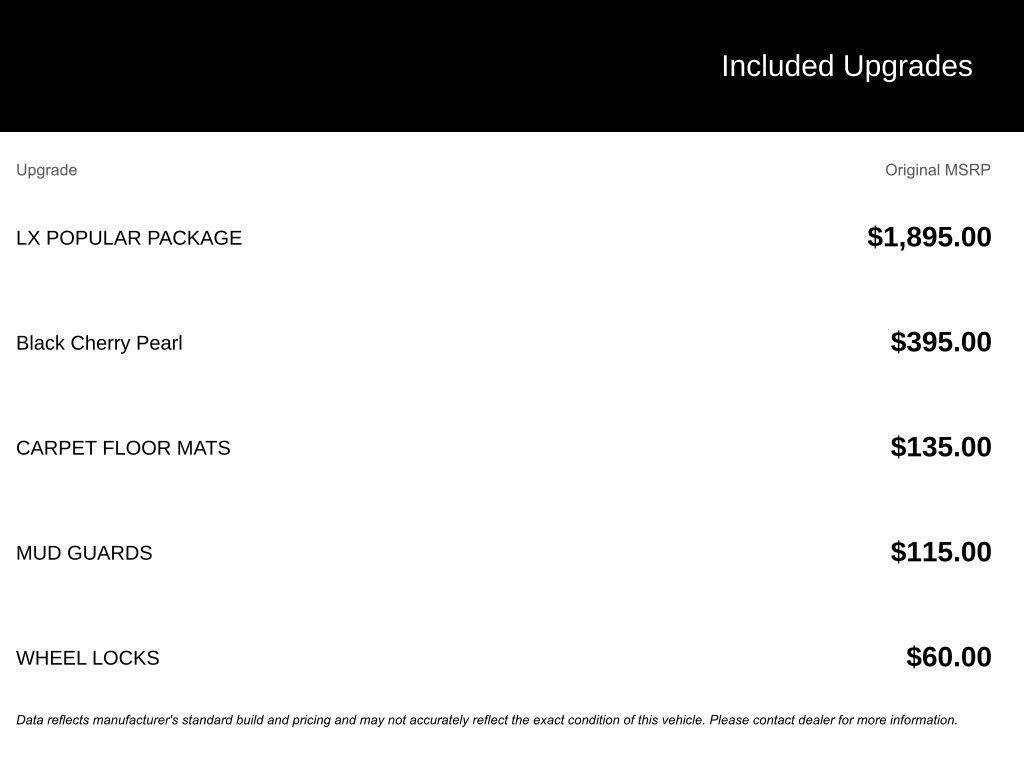Select the LX POPULAR PACKAGE upgrade row label

tap(129, 238)
